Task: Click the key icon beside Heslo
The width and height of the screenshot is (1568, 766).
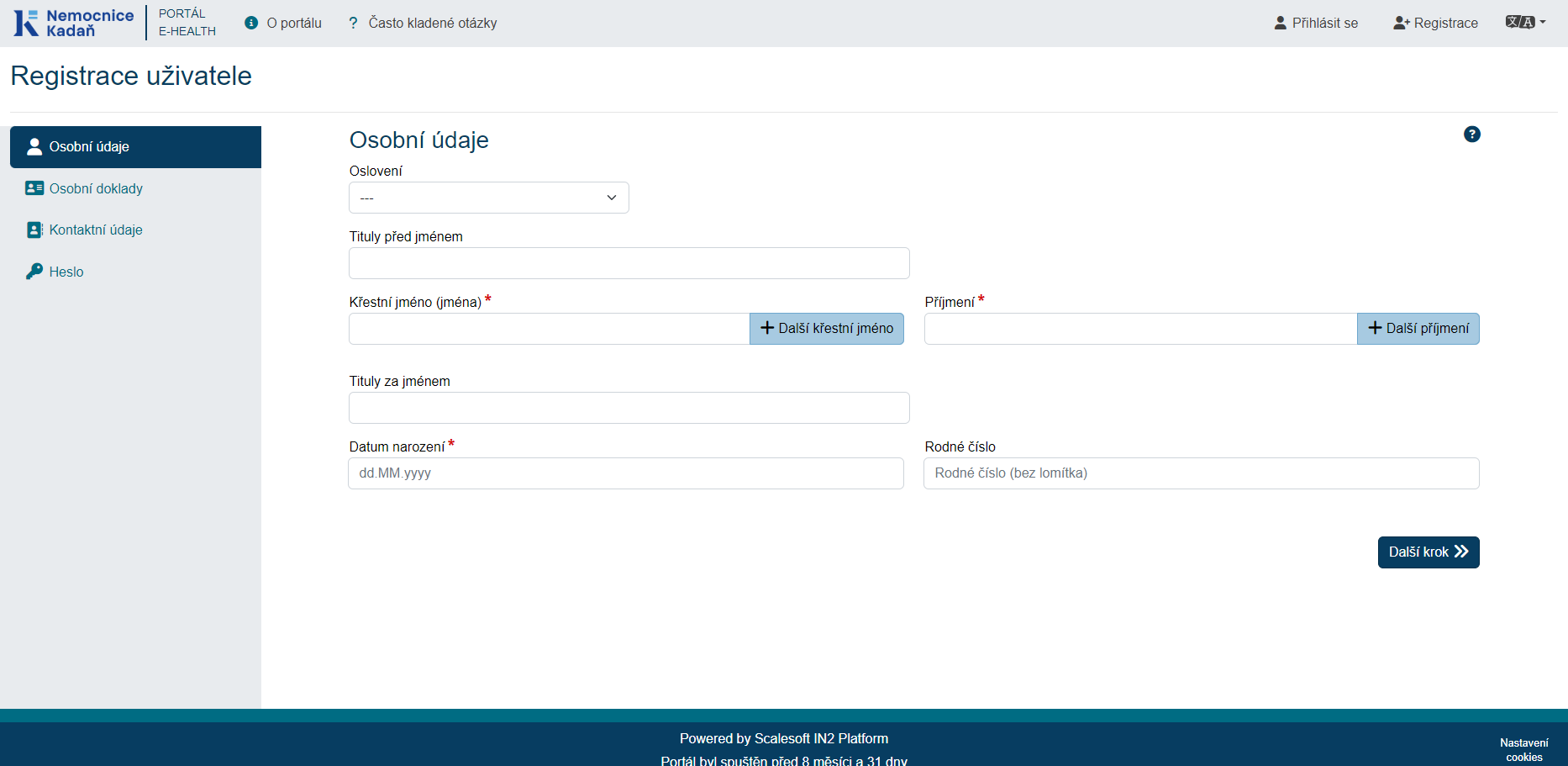Action: click(x=34, y=272)
